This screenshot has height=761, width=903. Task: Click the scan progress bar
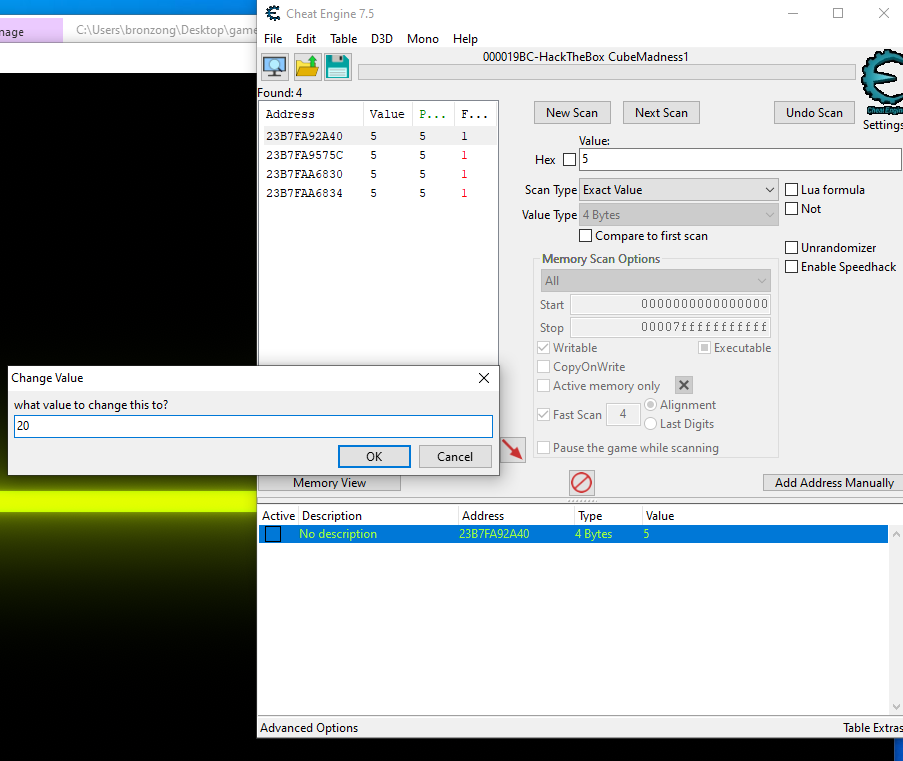pyautogui.click(x=606, y=72)
